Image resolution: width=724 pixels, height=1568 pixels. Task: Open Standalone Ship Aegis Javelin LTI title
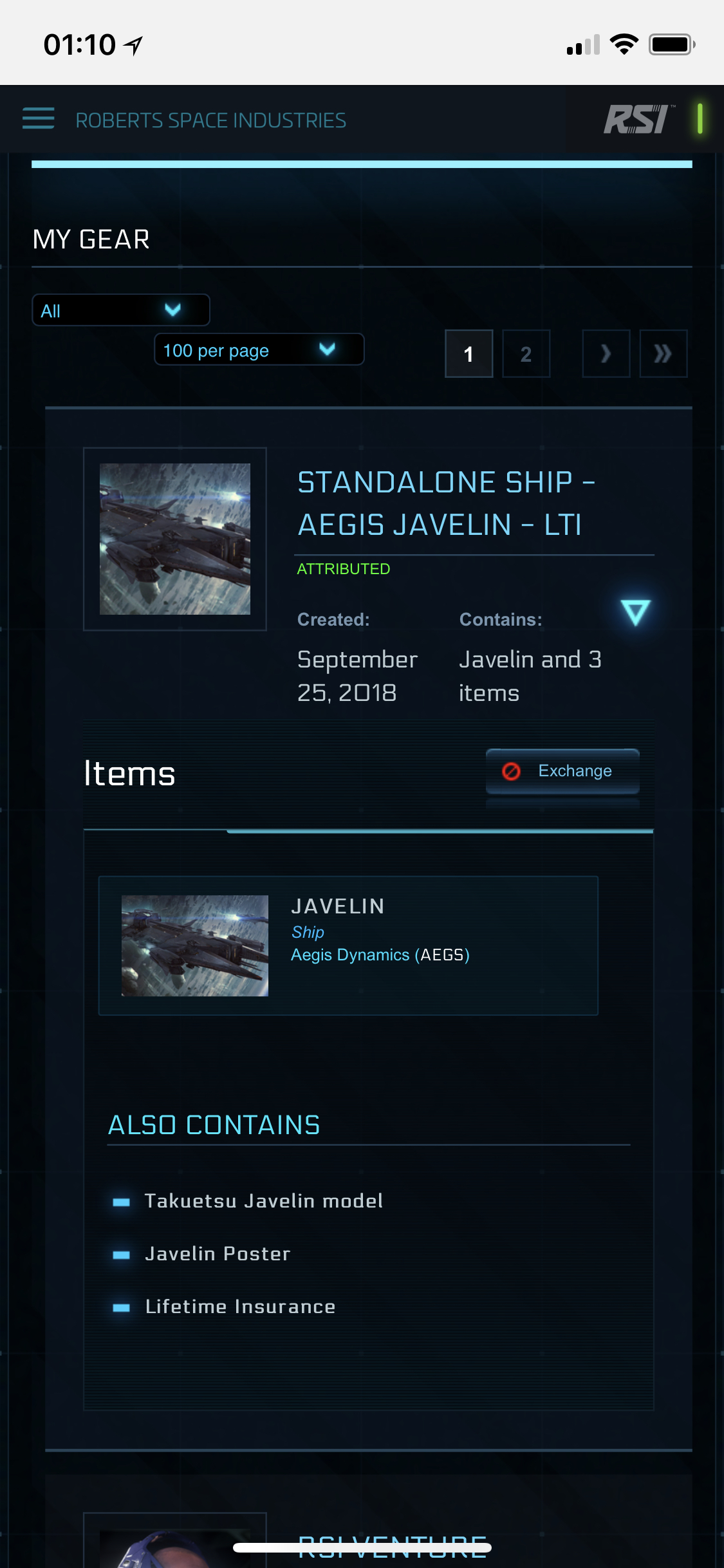tap(445, 503)
